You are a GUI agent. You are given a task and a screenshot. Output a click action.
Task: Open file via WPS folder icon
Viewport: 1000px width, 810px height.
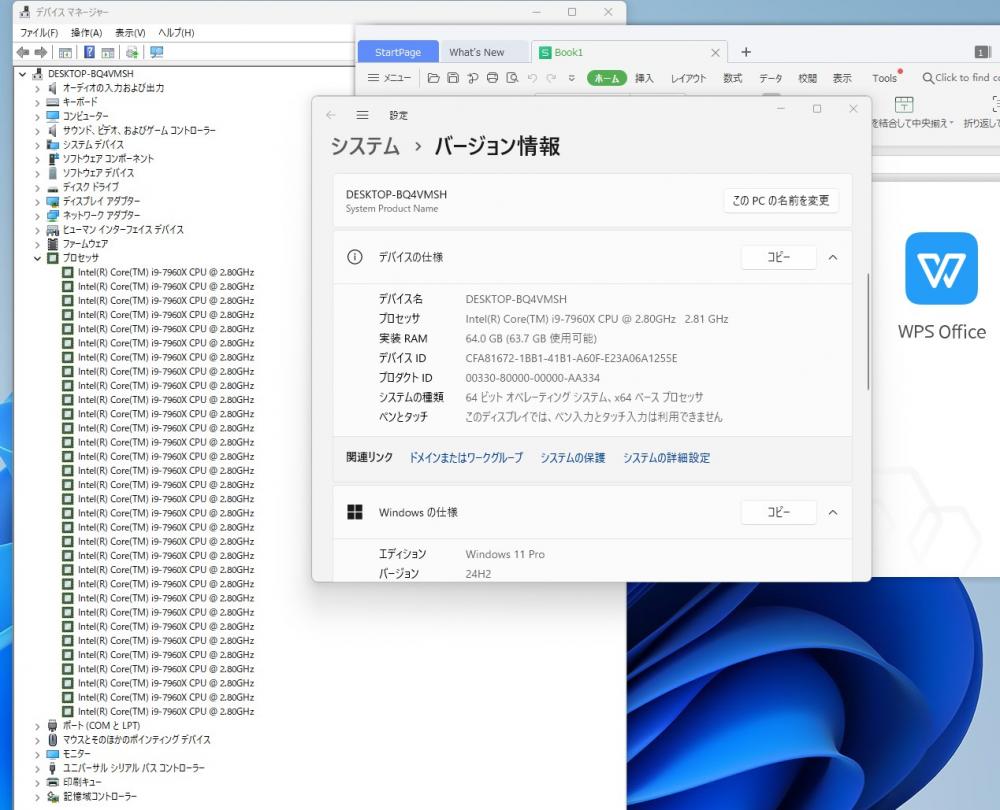click(434, 78)
